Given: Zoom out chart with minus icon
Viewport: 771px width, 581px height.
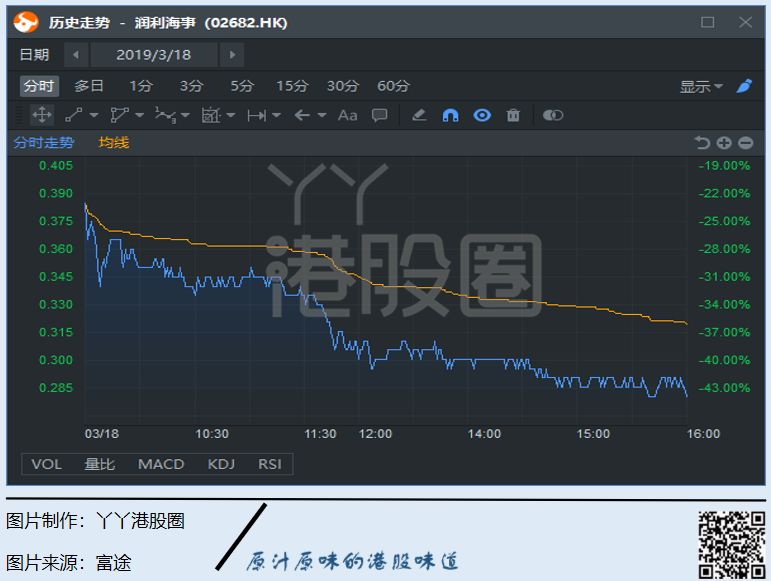Looking at the screenshot, I should tap(745, 143).
